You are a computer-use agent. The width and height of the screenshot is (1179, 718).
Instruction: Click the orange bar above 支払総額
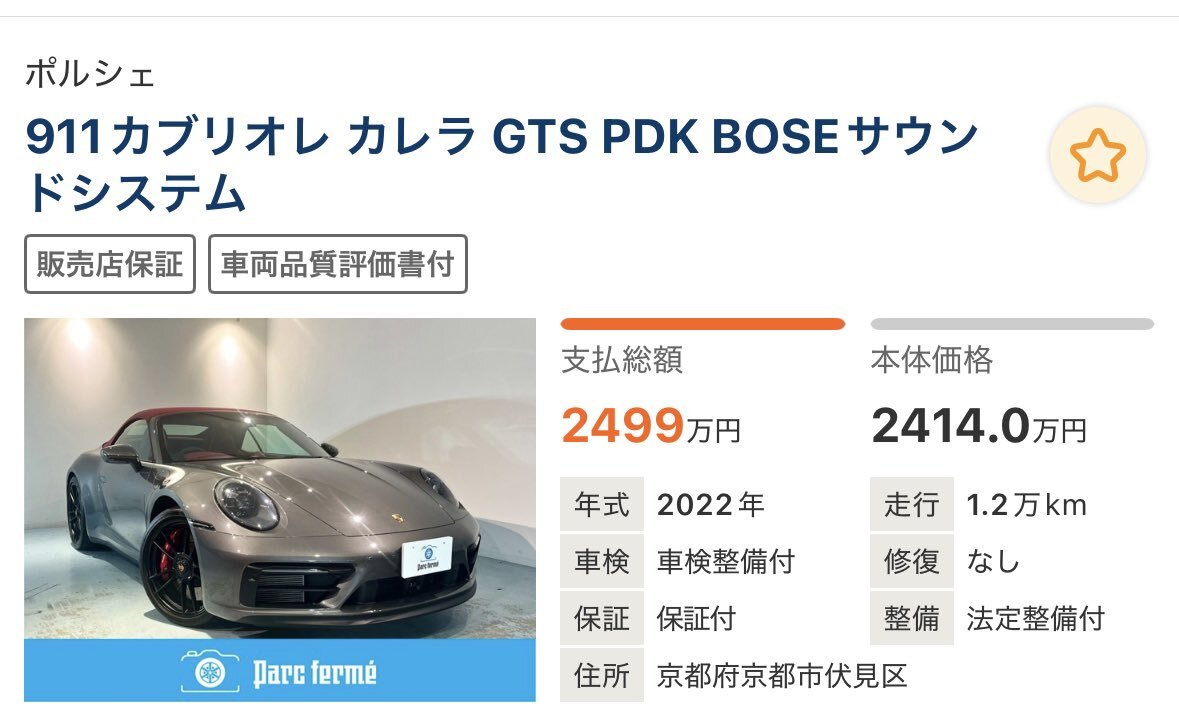(703, 324)
